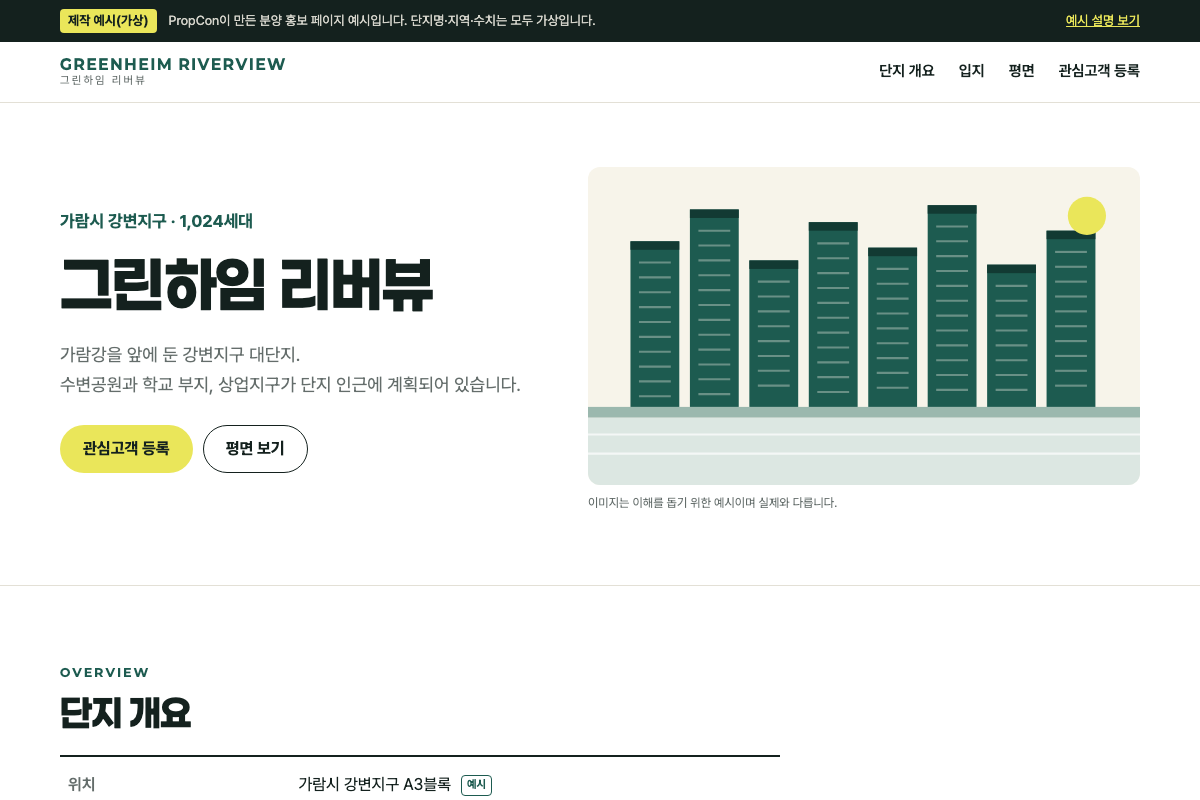Screen dimensions: 1200x800
Task: Go to 단지 개요 in navigation
Action: coord(906,70)
